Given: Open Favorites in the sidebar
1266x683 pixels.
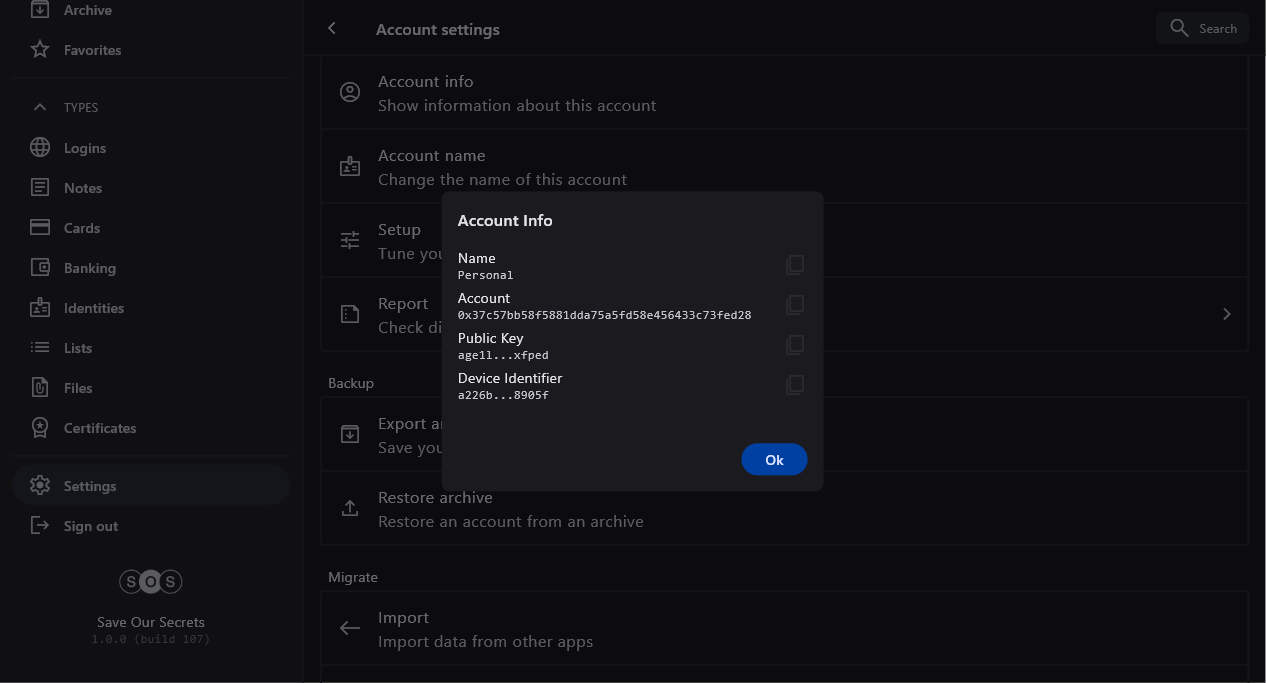Looking at the screenshot, I should (x=92, y=50).
